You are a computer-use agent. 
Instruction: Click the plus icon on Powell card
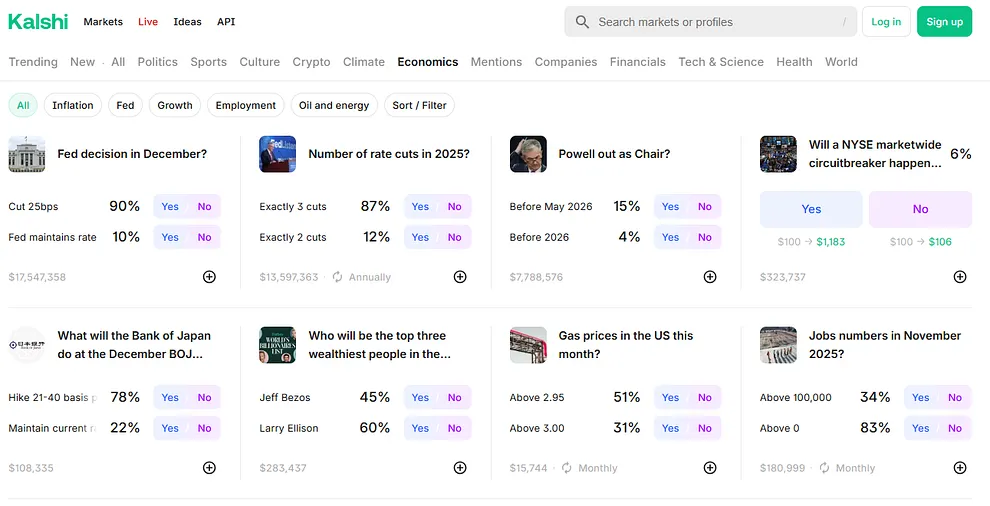(x=710, y=277)
